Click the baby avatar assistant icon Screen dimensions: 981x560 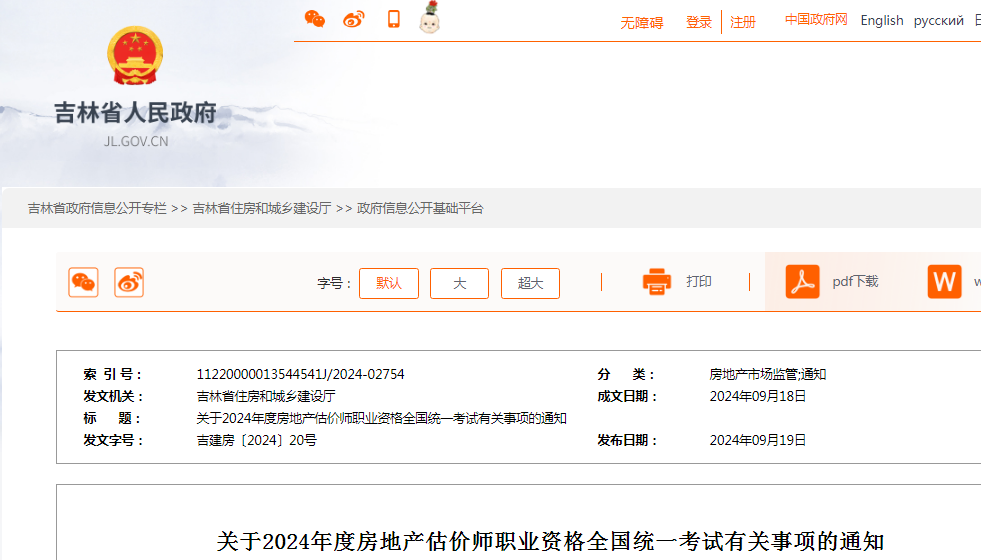tap(430, 18)
